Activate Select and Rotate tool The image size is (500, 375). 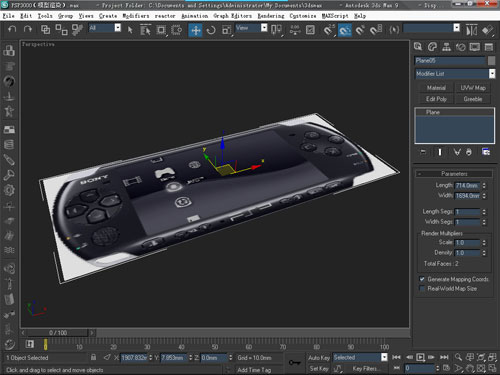click(211, 30)
